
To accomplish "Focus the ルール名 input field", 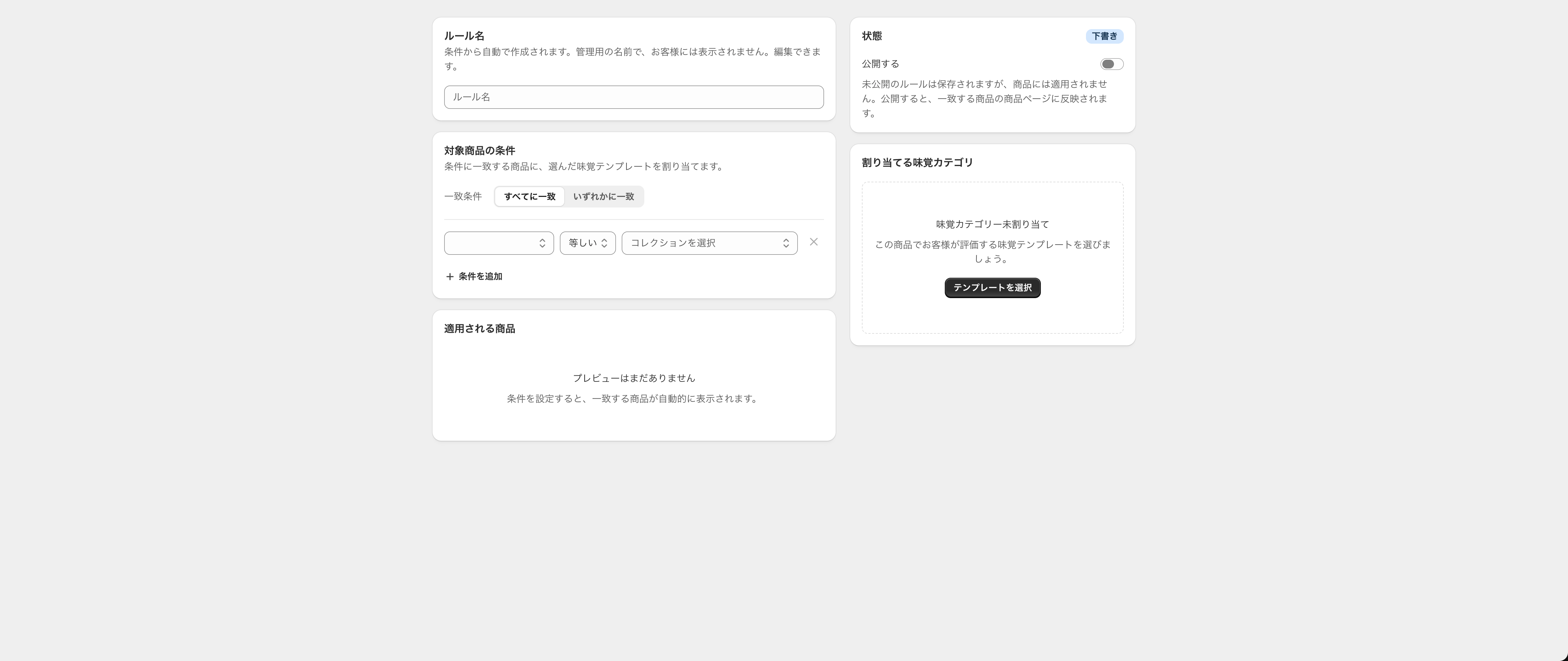I will point(634,98).
